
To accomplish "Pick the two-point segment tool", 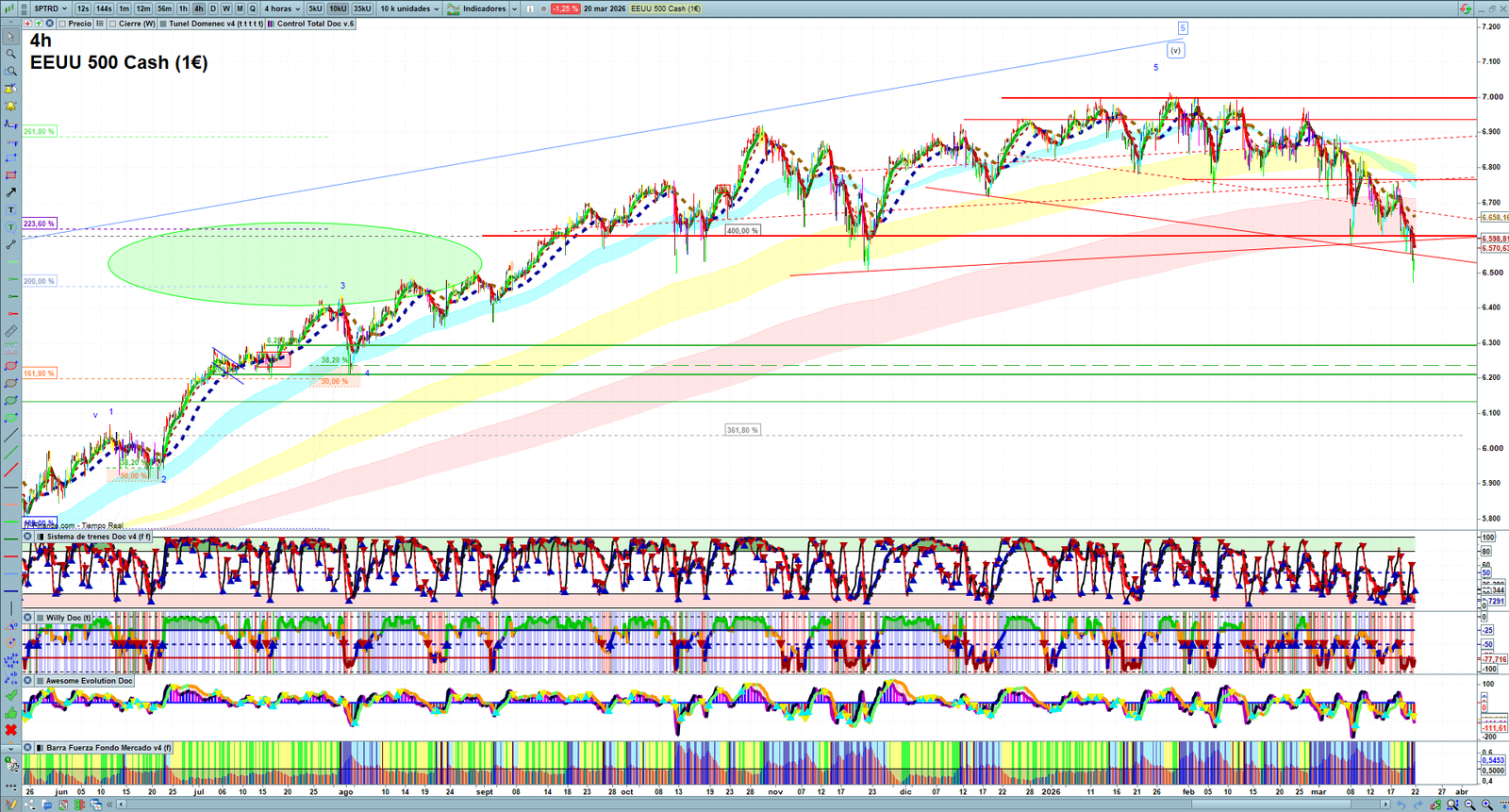I will (10, 244).
